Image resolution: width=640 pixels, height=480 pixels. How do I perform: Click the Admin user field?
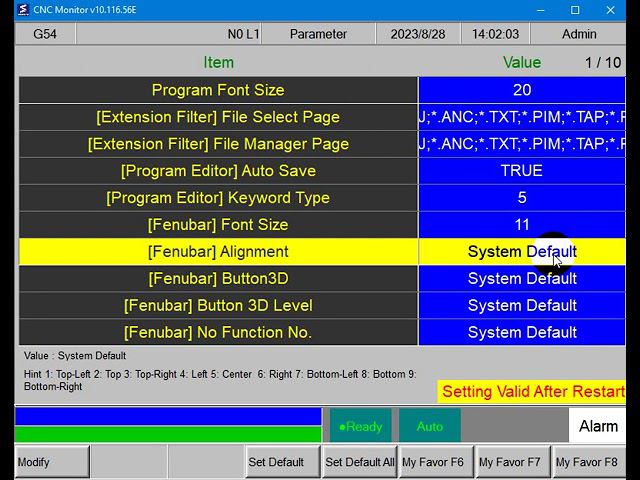click(578, 34)
